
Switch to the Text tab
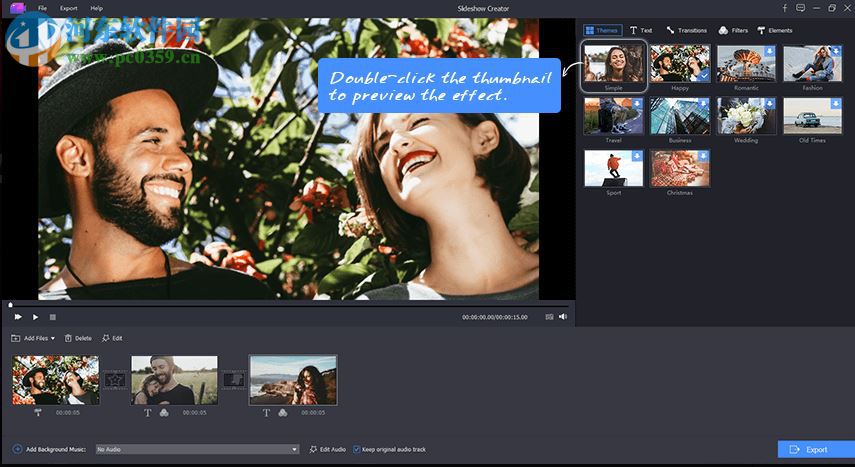pyautogui.click(x=641, y=31)
